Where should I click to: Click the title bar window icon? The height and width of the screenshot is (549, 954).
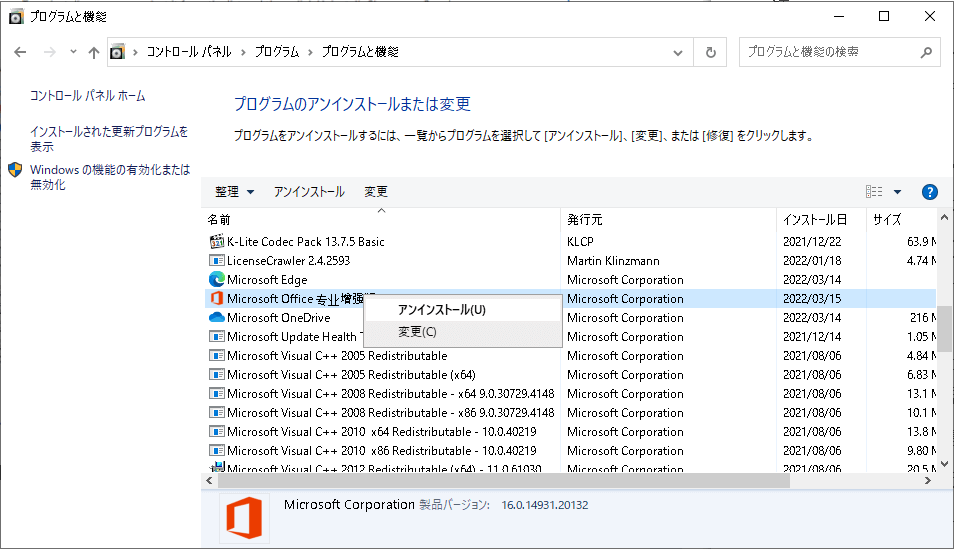[16, 16]
